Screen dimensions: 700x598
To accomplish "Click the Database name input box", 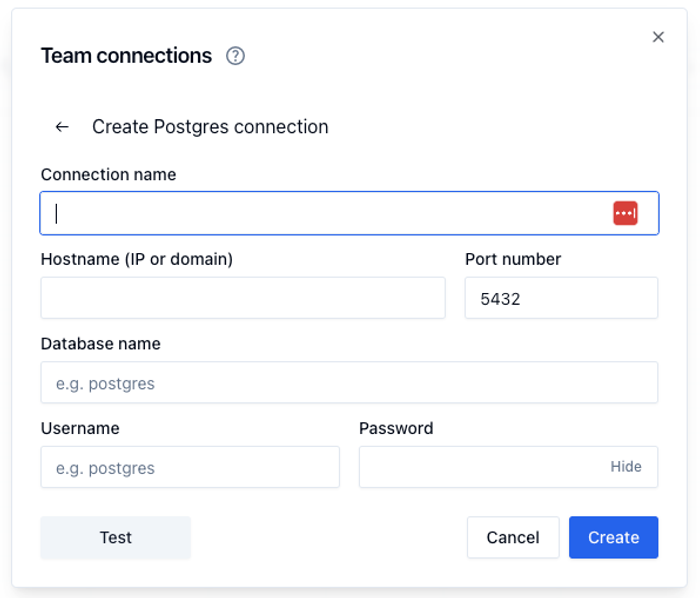I will [x=349, y=383].
